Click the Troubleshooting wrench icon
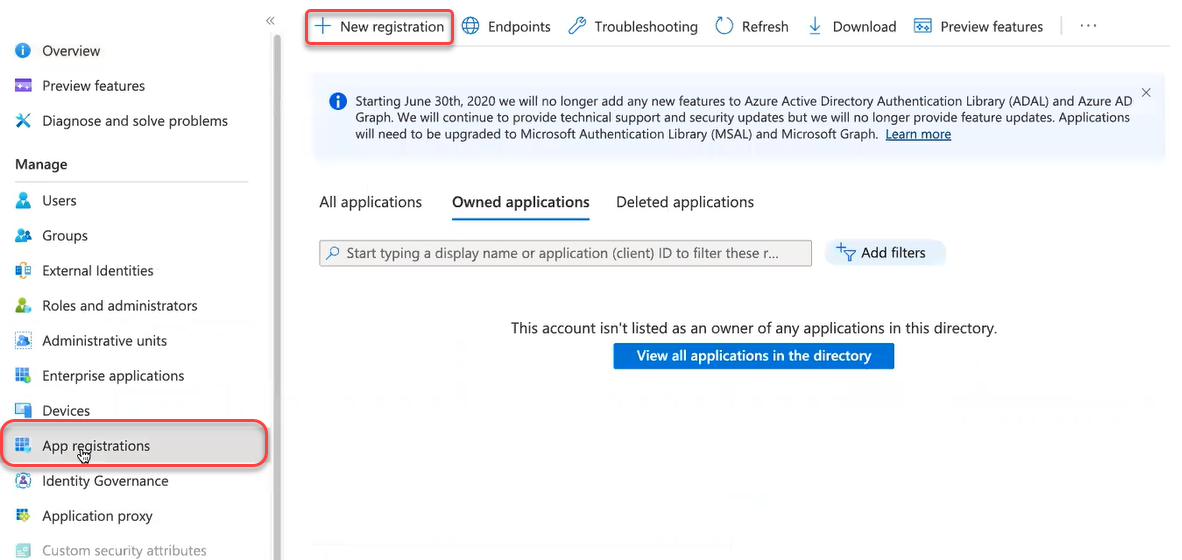This screenshot has width=1182, height=560. click(x=577, y=27)
